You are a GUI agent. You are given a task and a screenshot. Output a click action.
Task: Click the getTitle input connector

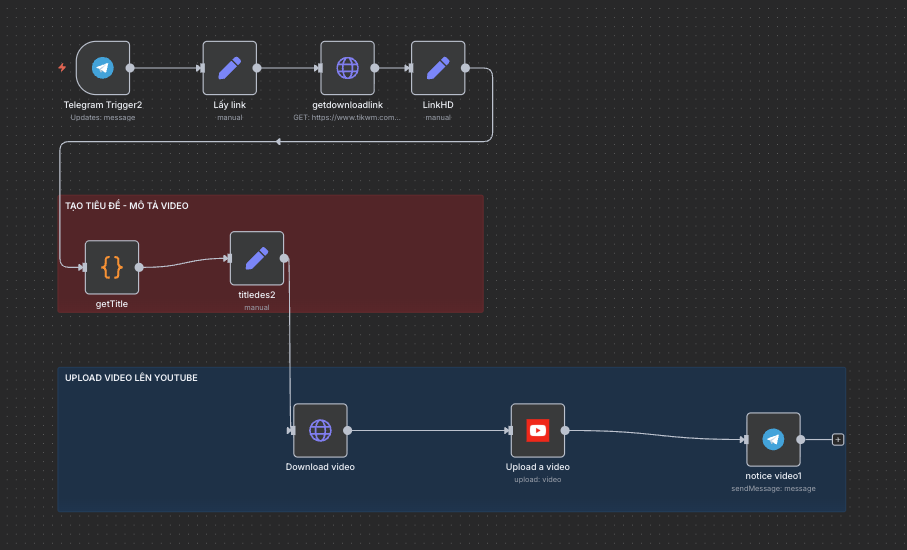coord(83,267)
